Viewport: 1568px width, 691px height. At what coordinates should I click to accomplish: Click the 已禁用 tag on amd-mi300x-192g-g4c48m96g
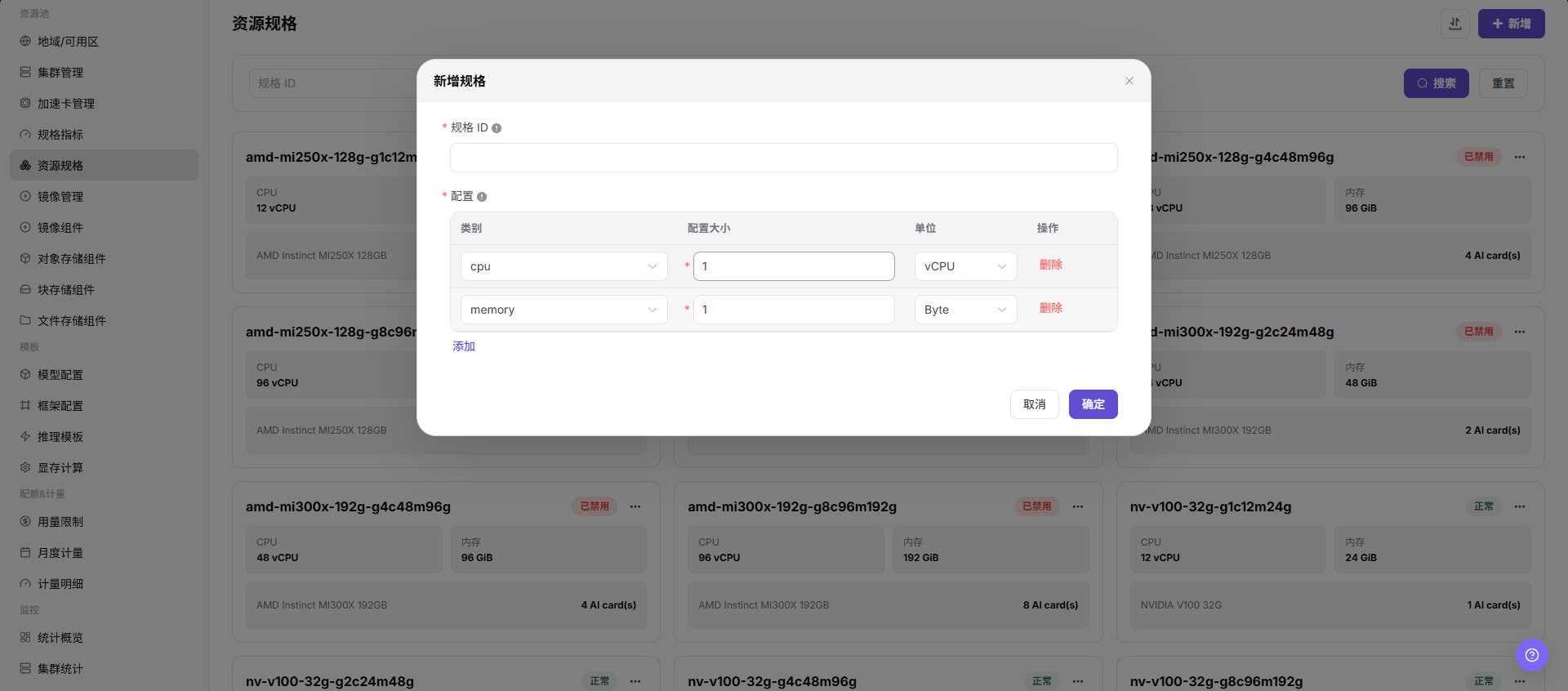595,506
